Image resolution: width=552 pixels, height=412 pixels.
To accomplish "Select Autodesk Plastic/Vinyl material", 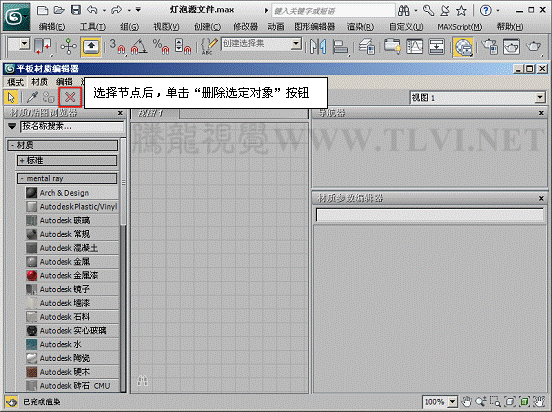I will 72,207.
